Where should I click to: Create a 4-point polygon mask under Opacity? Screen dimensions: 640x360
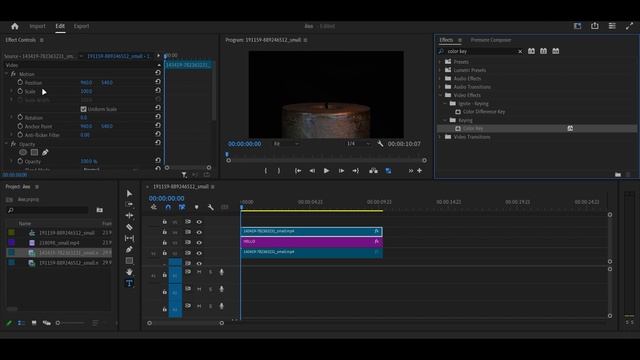click(34, 152)
